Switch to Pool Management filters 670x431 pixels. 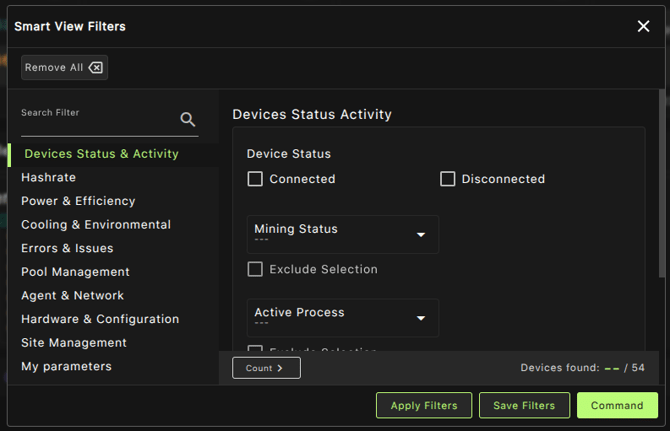pyautogui.click(x=75, y=272)
